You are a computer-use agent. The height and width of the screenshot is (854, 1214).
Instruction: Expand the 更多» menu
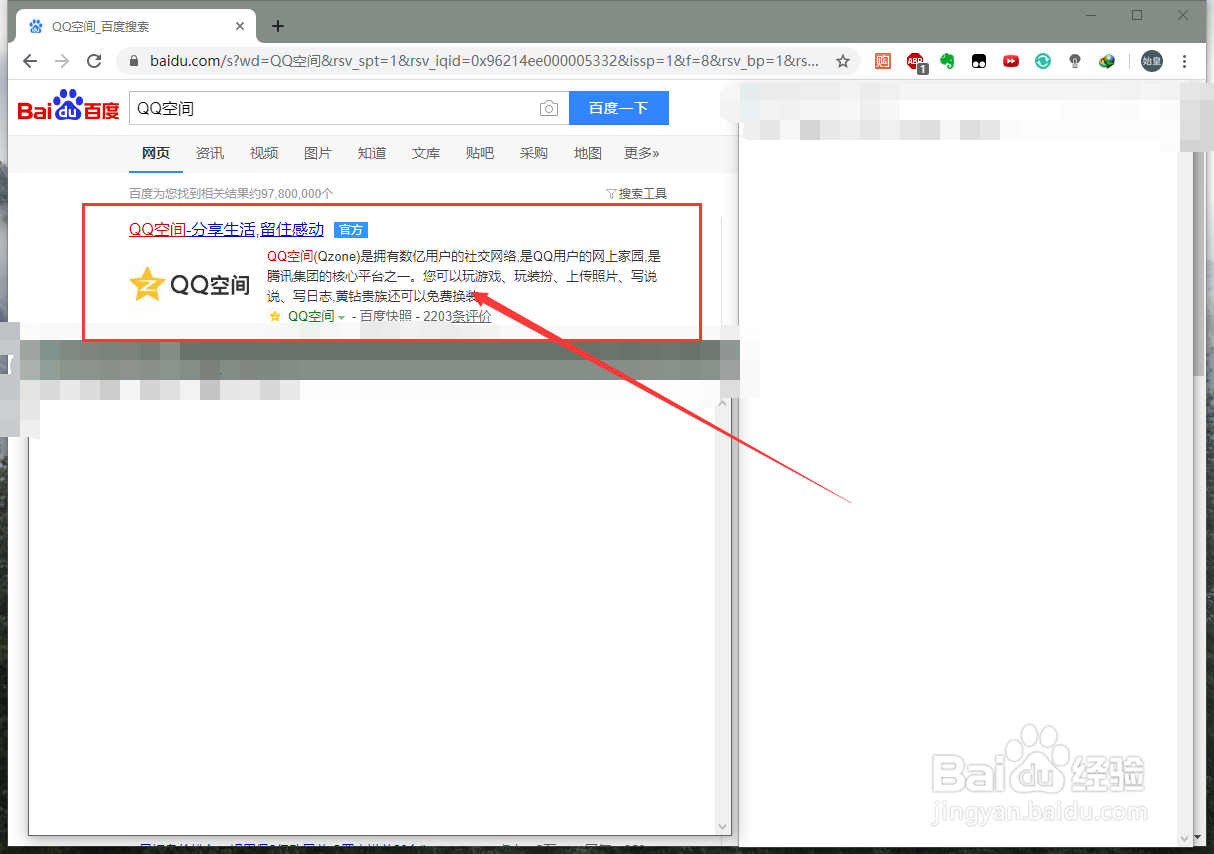(642, 153)
